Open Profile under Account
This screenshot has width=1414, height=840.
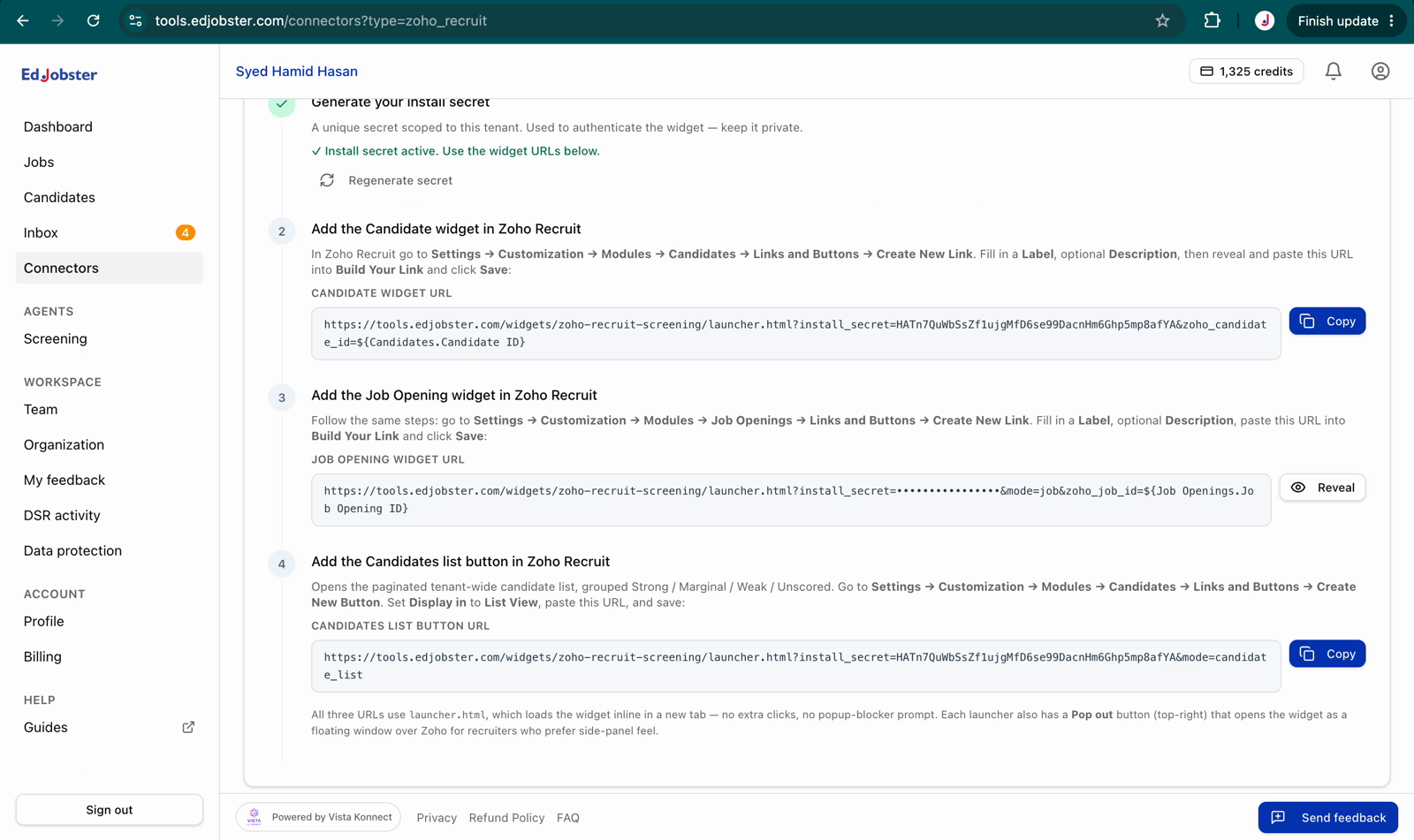(110, 621)
